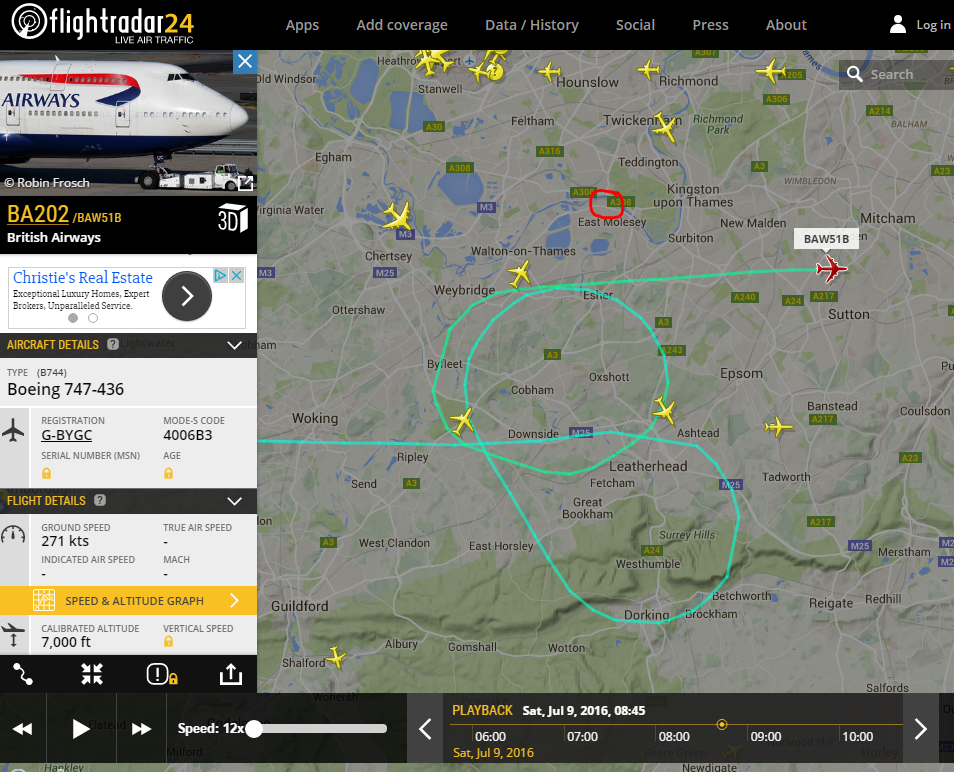Collapse the Flight Details section

pos(234,501)
